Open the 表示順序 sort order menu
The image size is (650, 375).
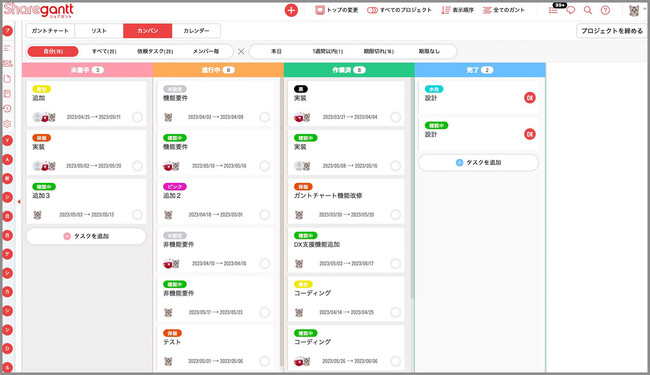[457, 10]
